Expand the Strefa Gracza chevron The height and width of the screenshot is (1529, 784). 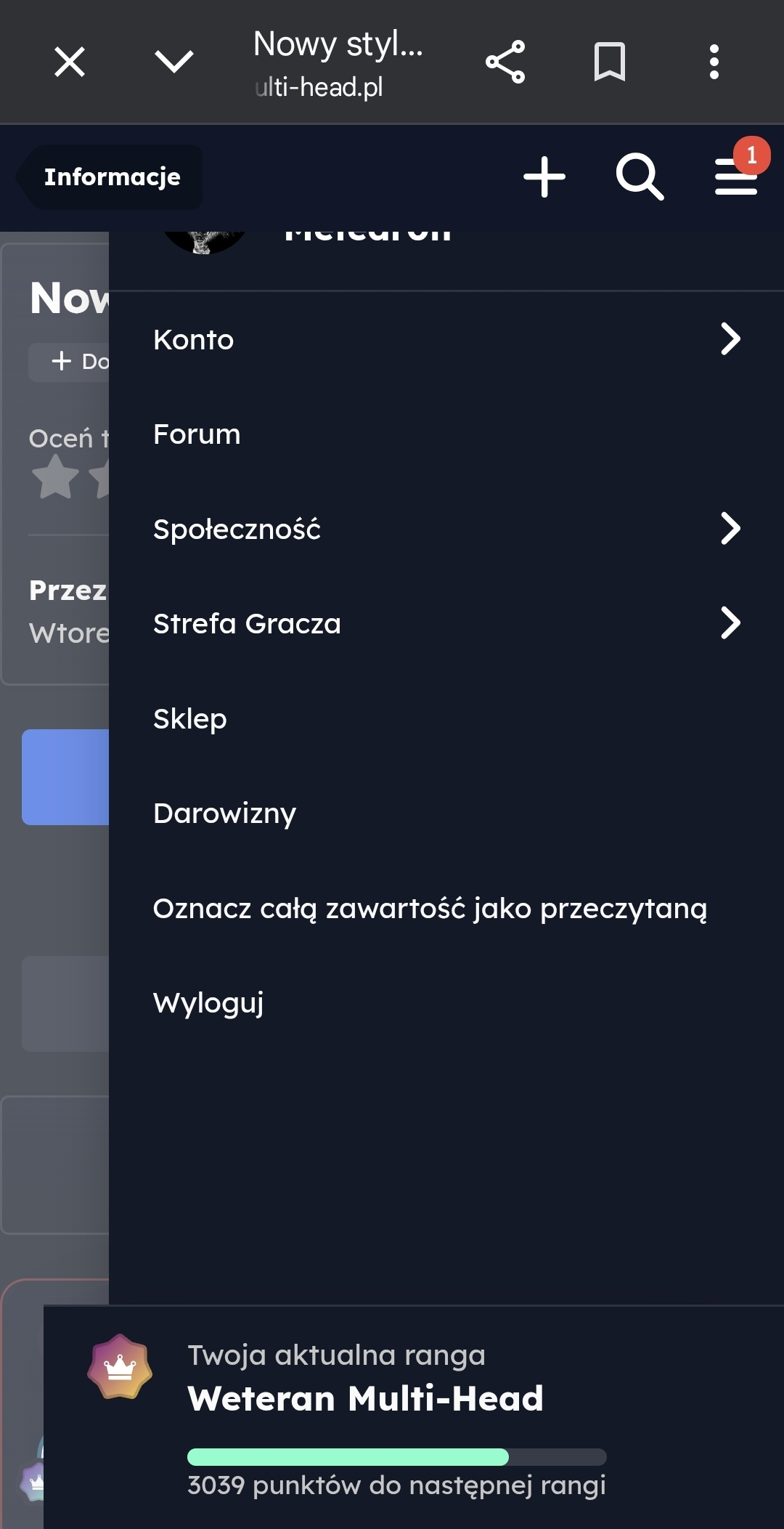click(730, 623)
